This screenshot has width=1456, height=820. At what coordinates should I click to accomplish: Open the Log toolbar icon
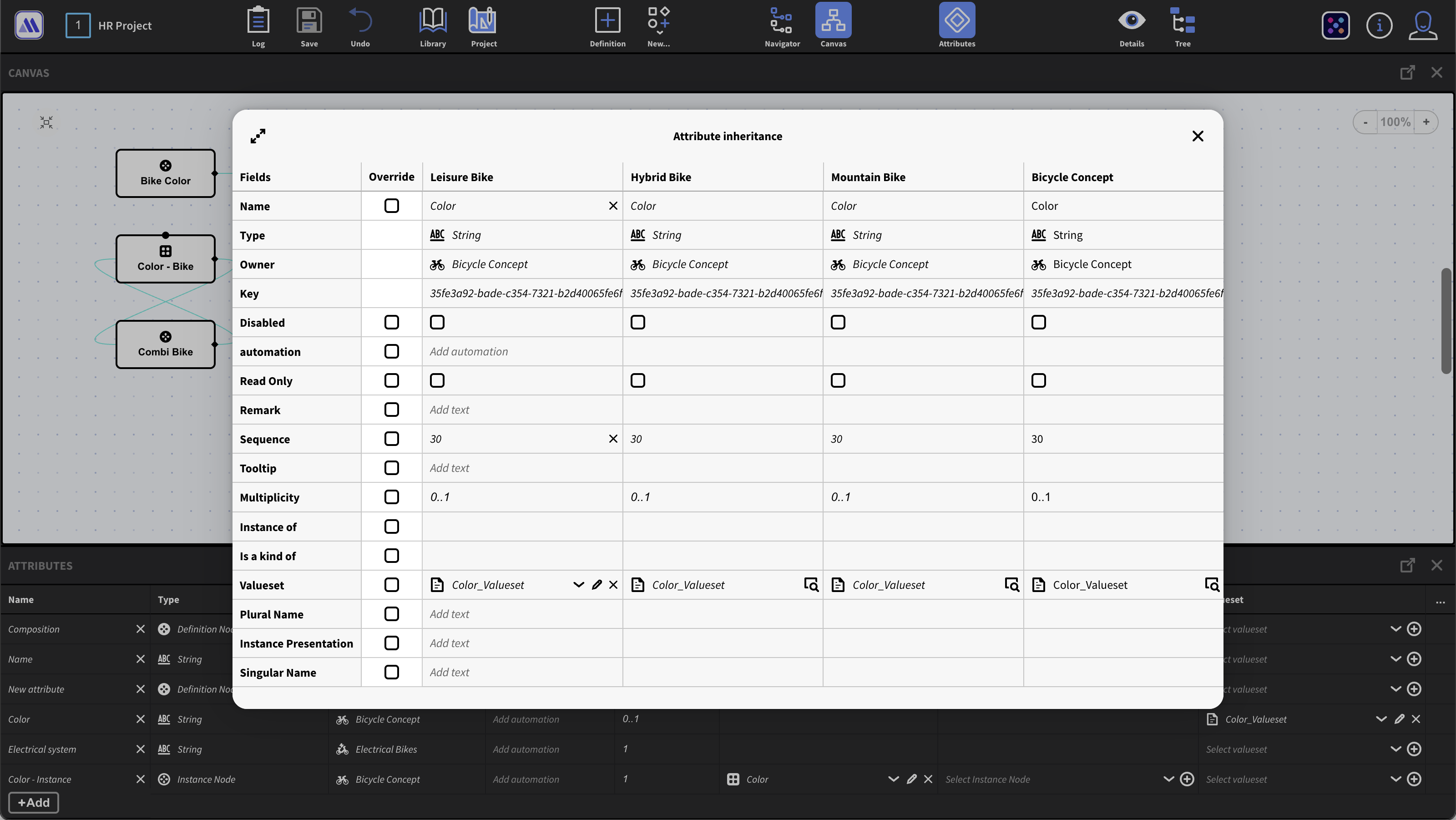pyautogui.click(x=258, y=21)
